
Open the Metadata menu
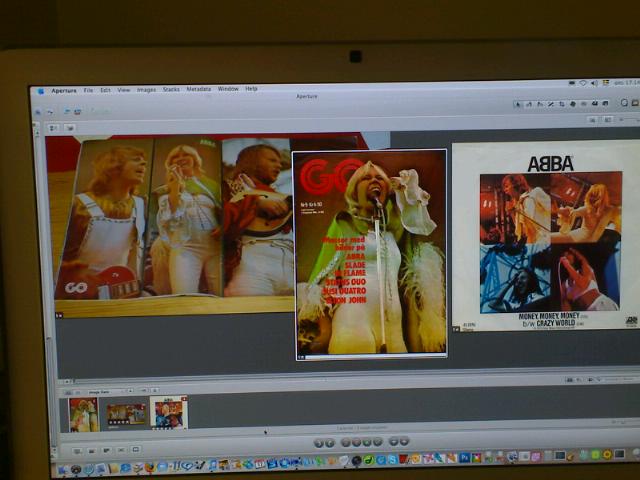pyautogui.click(x=199, y=89)
